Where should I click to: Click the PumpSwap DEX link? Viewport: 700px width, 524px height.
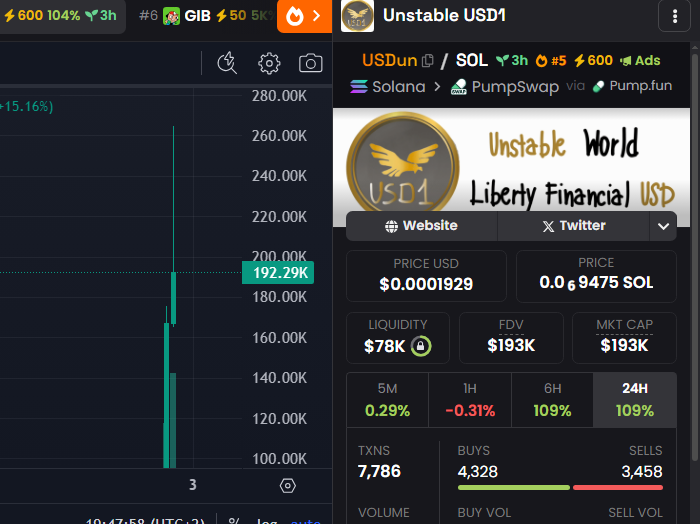[504, 86]
